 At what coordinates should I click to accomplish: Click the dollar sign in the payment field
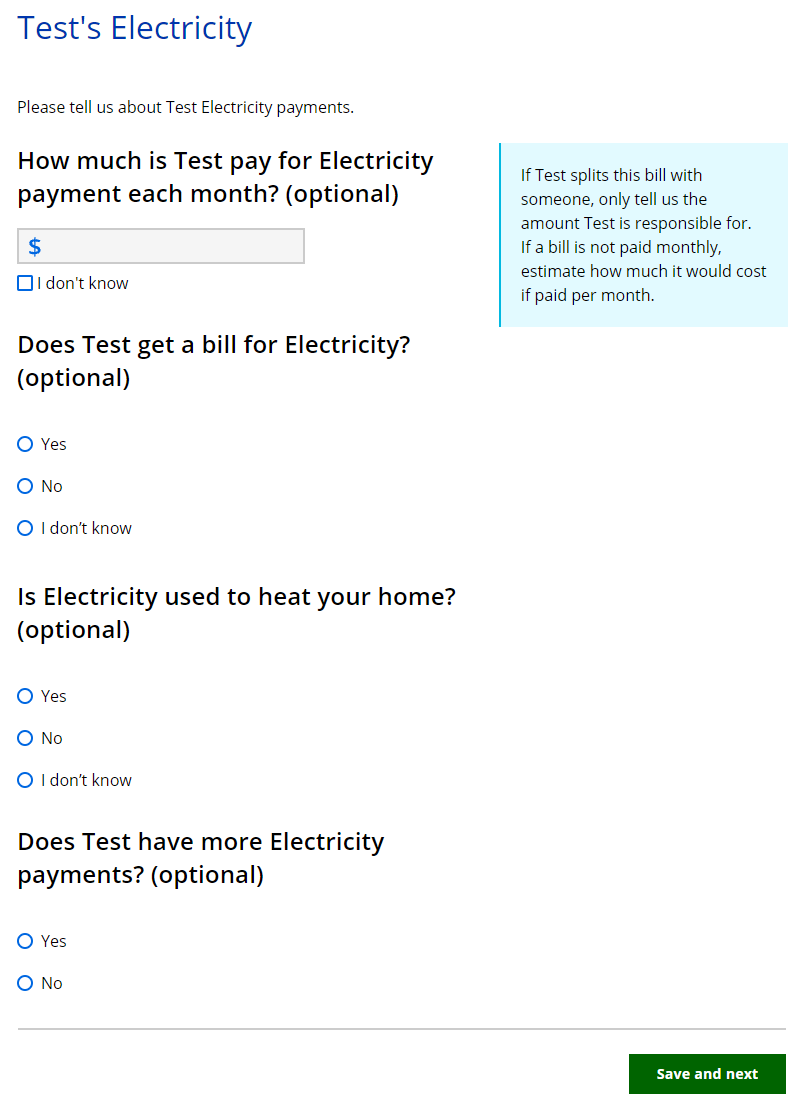point(35,247)
